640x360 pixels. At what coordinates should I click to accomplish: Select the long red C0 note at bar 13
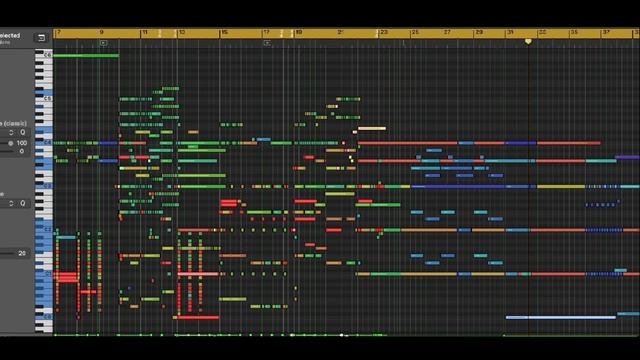(198, 317)
